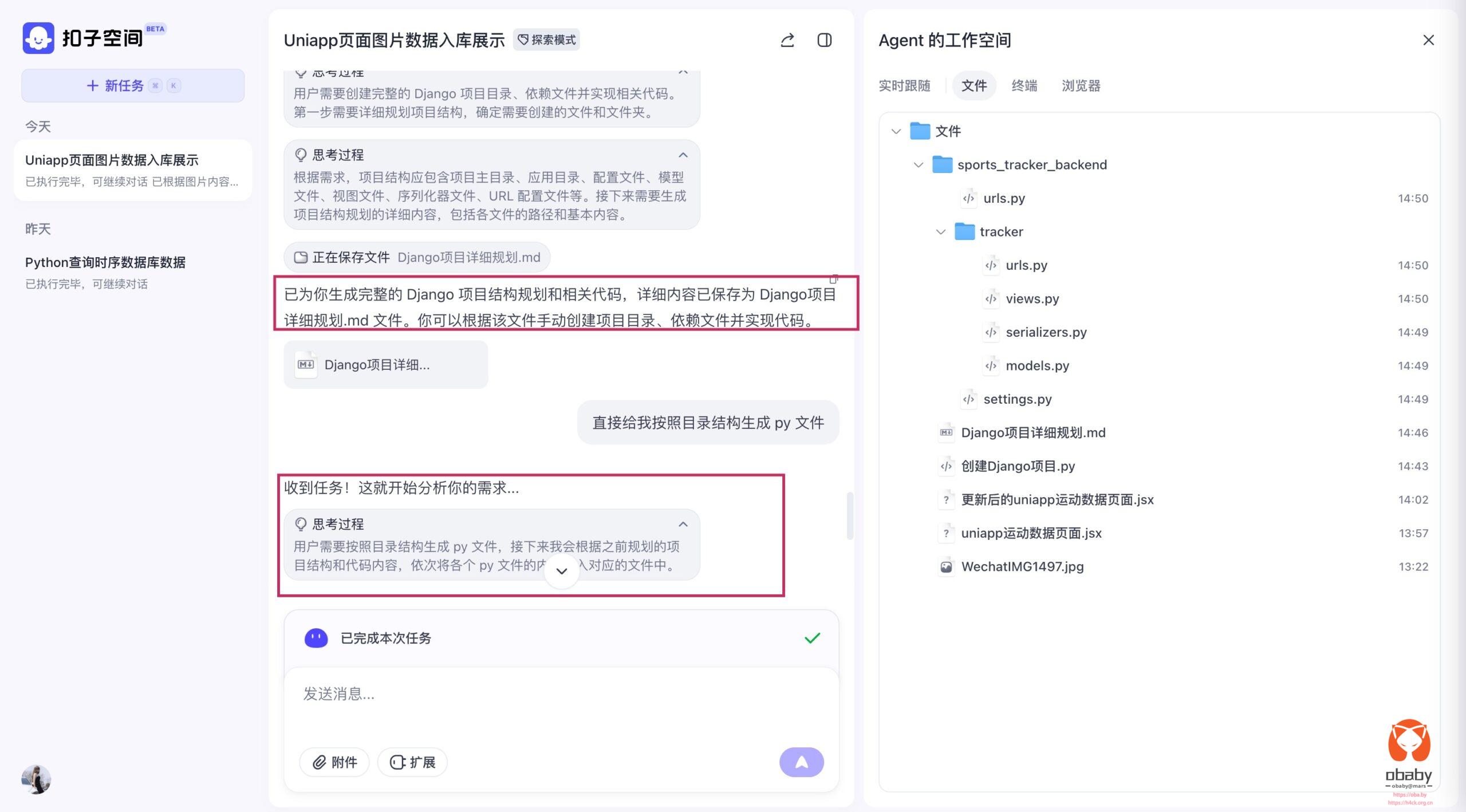Click the 14:46 timestamp of Django项目详细规划.md

[x=1413, y=433]
